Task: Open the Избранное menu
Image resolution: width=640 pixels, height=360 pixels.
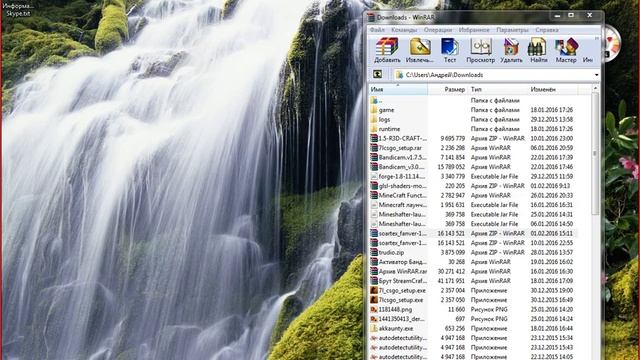Action: 474,30
